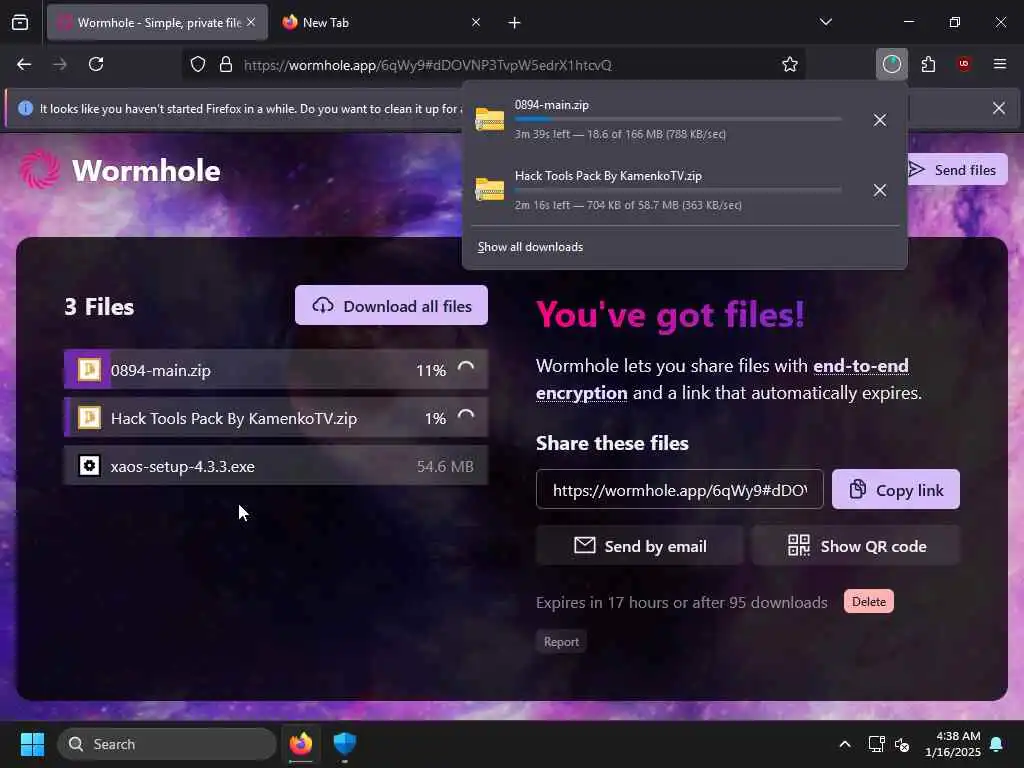This screenshot has width=1024, height=768.
Task: Cancel the Hack Tools Pack download
Action: (880, 190)
